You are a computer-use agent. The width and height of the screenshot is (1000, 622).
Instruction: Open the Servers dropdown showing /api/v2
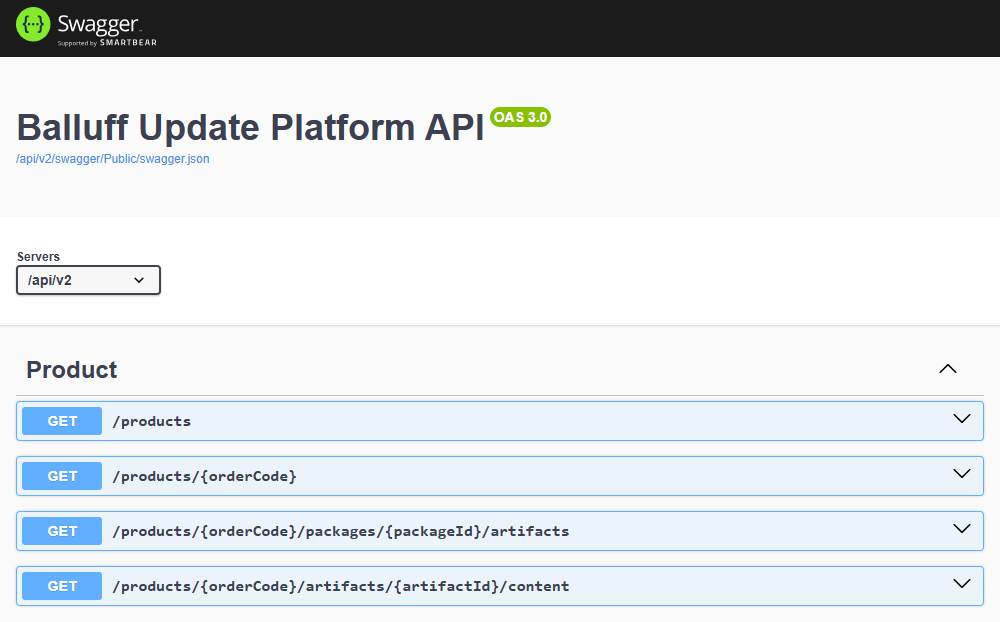point(88,280)
